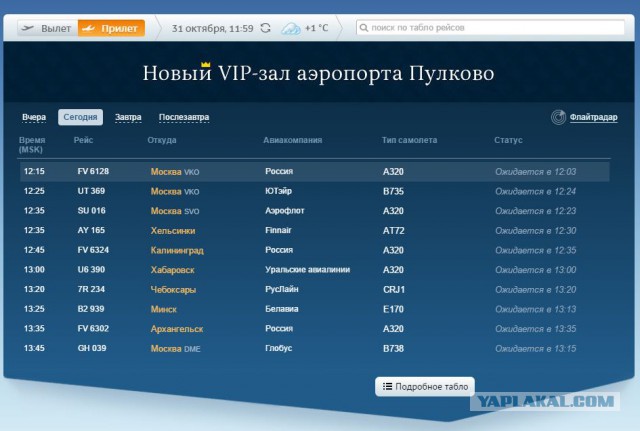The width and height of the screenshot is (640, 431).
Task: Click status Ожидается в 13:15
Action: click(x=536, y=349)
